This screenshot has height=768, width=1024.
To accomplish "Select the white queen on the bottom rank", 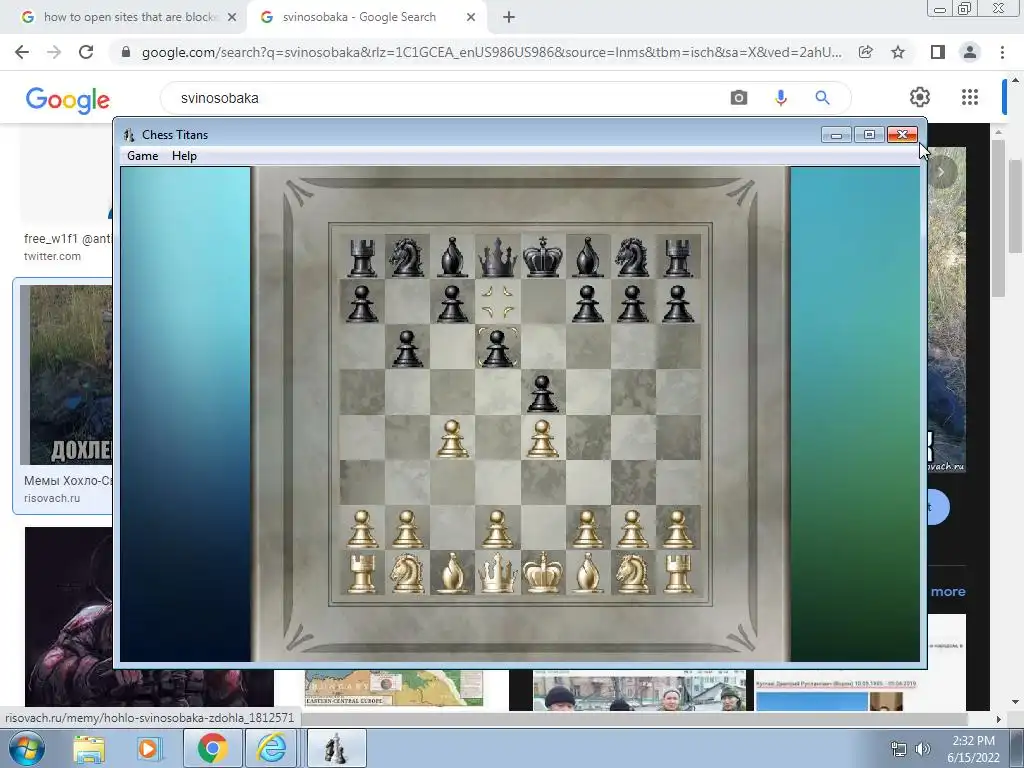I will 497,573.
